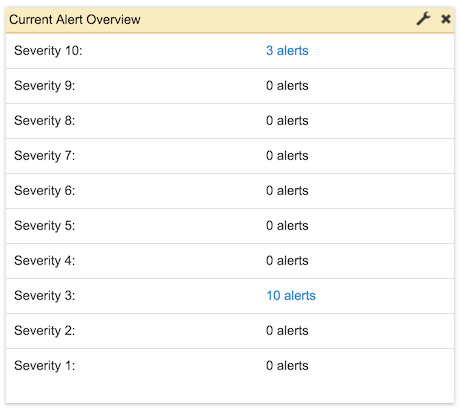Screen dimensions: 461x409
Task: Open widget settings with the wrench icon
Action: tap(423, 19)
